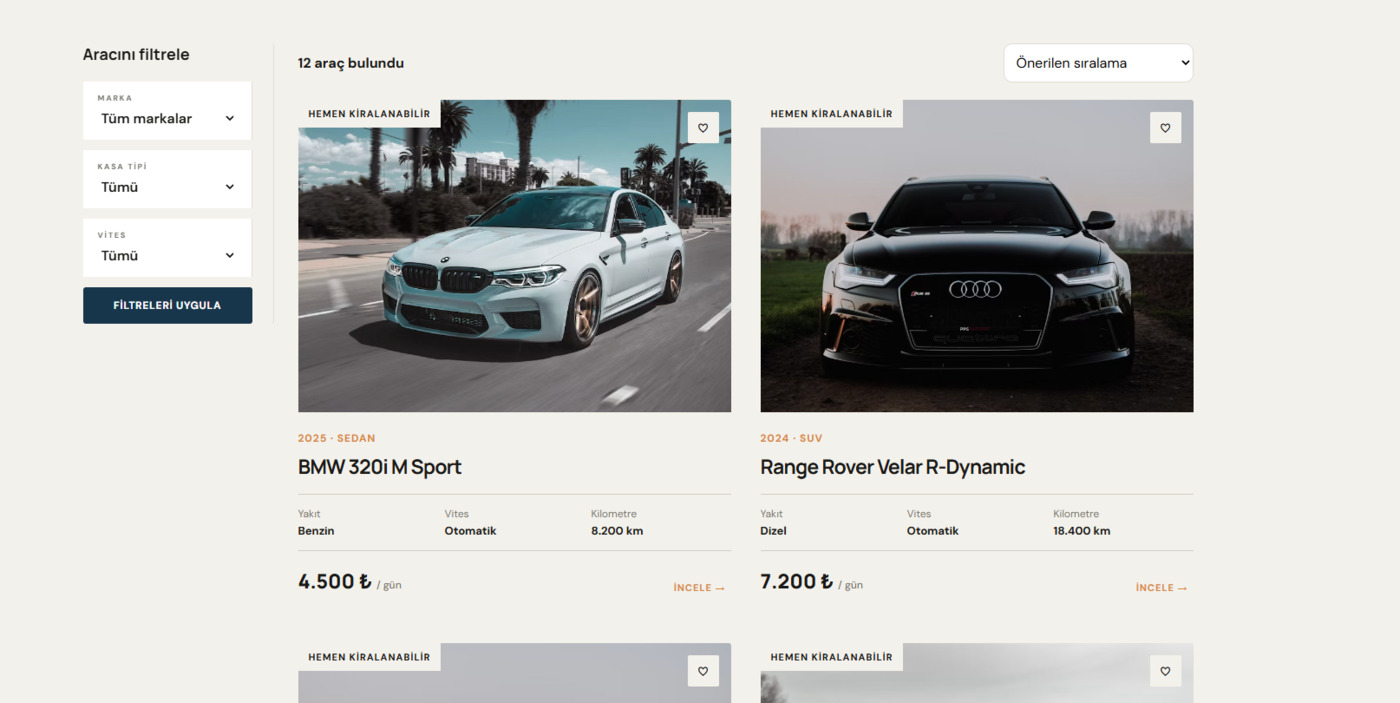Open the Marka brand dropdown
This screenshot has height=703, width=1400.
coord(167,111)
